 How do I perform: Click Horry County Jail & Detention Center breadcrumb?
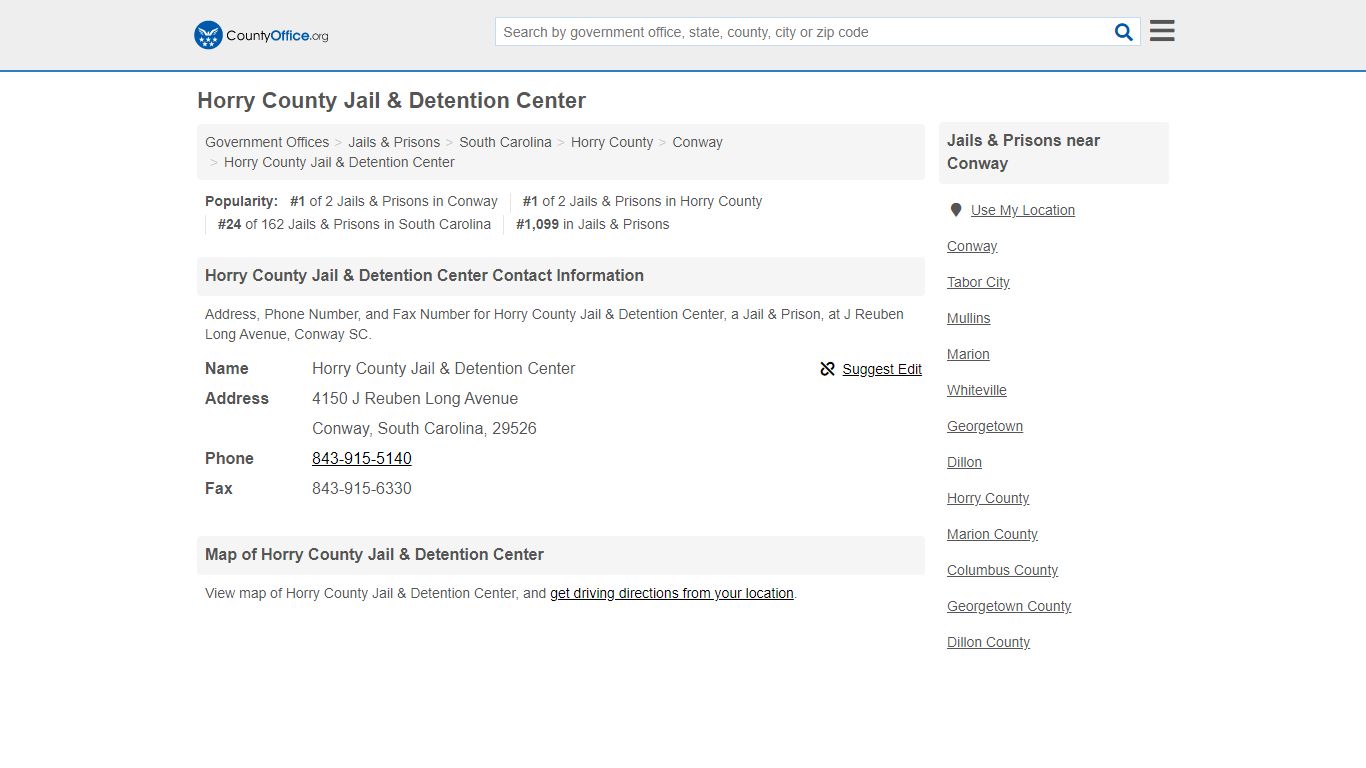click(339, 162)
